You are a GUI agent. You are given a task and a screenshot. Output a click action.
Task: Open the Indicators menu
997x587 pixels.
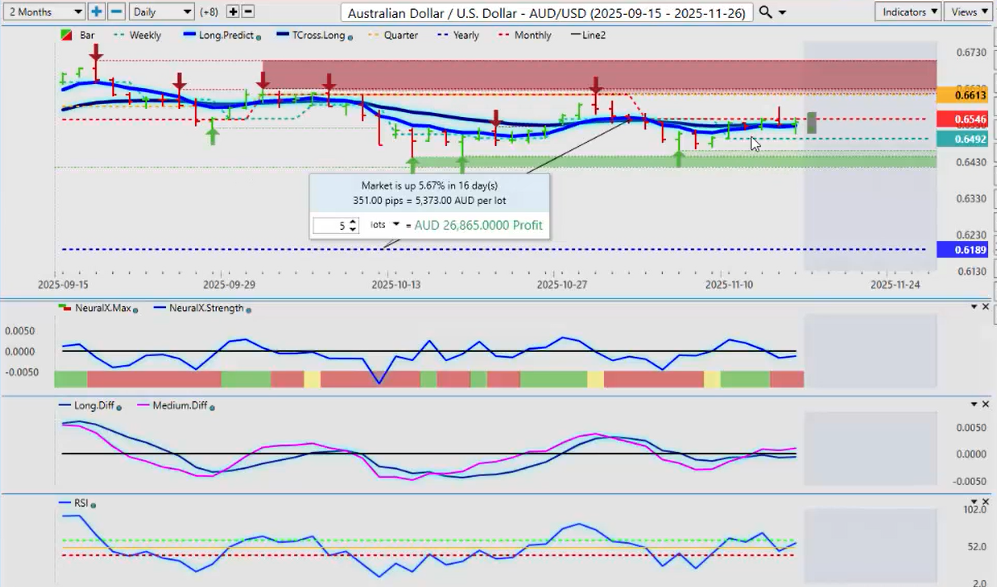[x=906, y=12]
